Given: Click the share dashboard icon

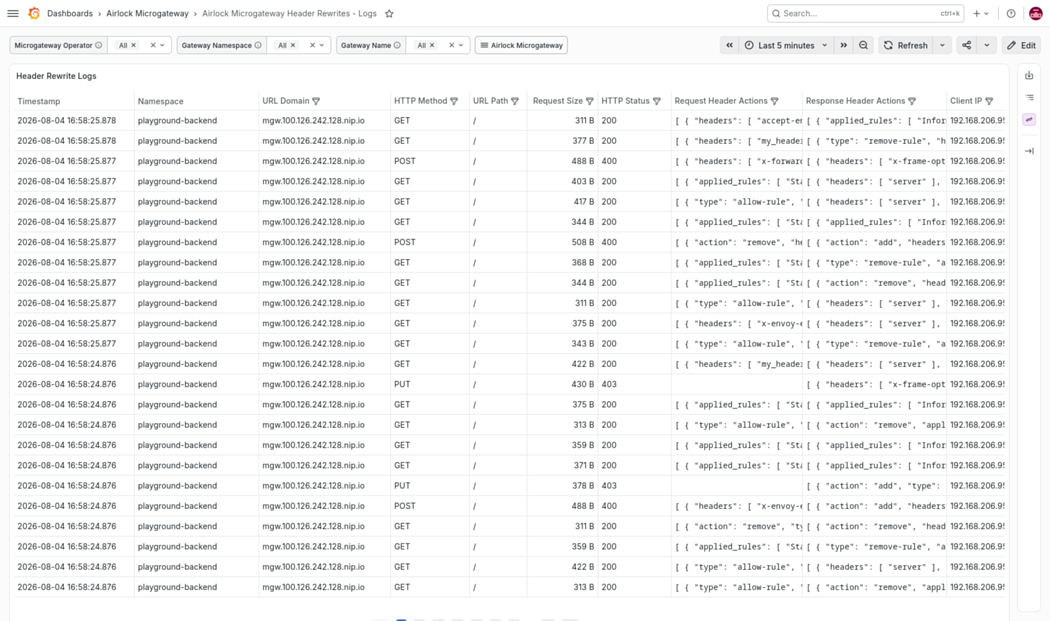Looking at the screenshot, I should tap(966, 46).
